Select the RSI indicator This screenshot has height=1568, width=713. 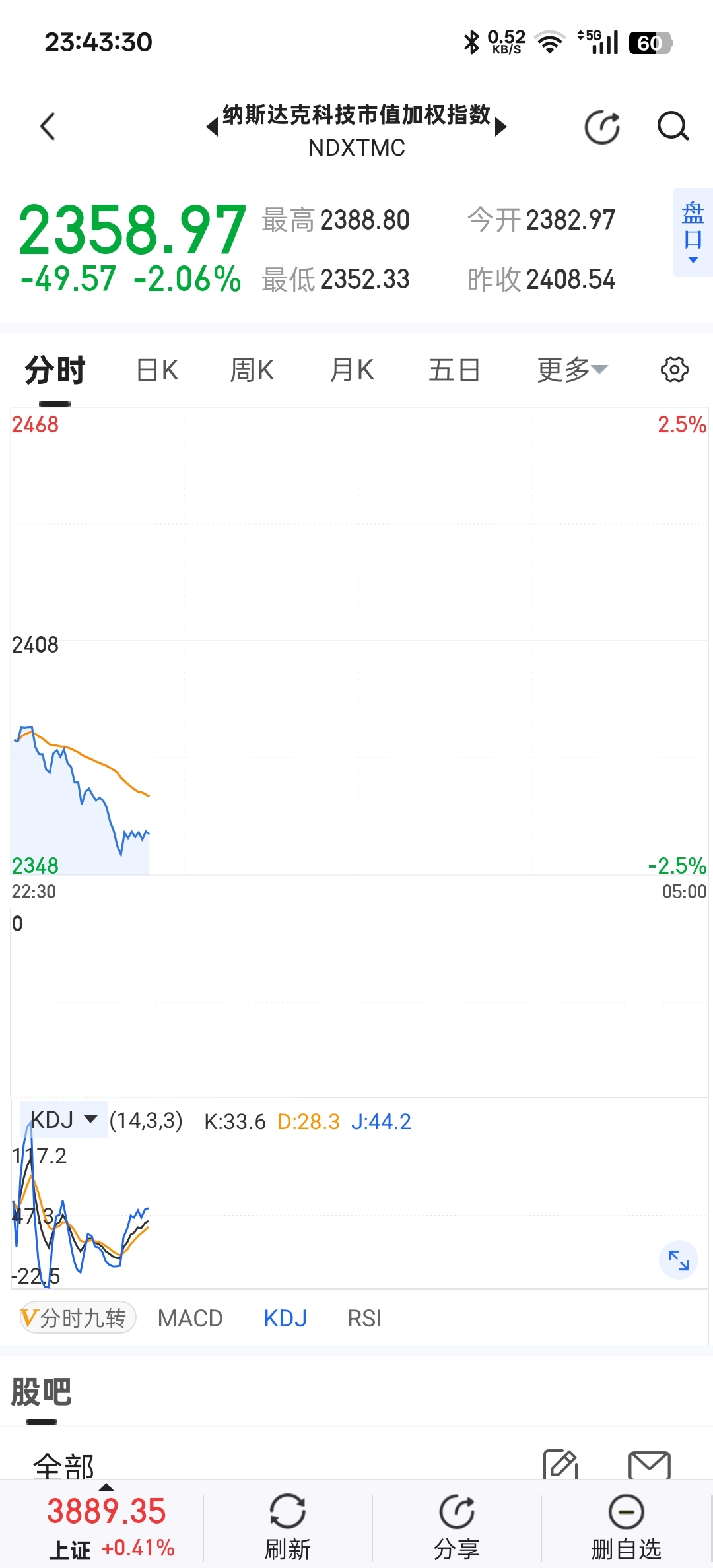point(364,1319)
